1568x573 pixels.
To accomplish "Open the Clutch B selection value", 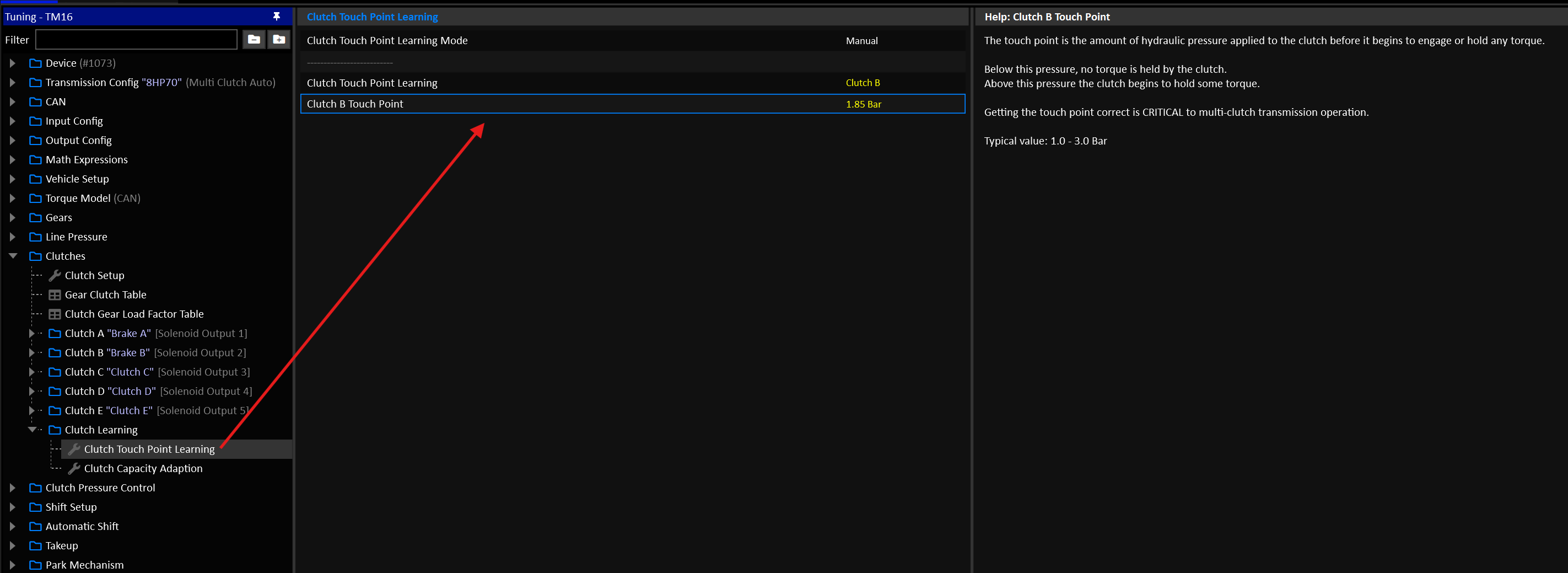I will tap(863, 83).
